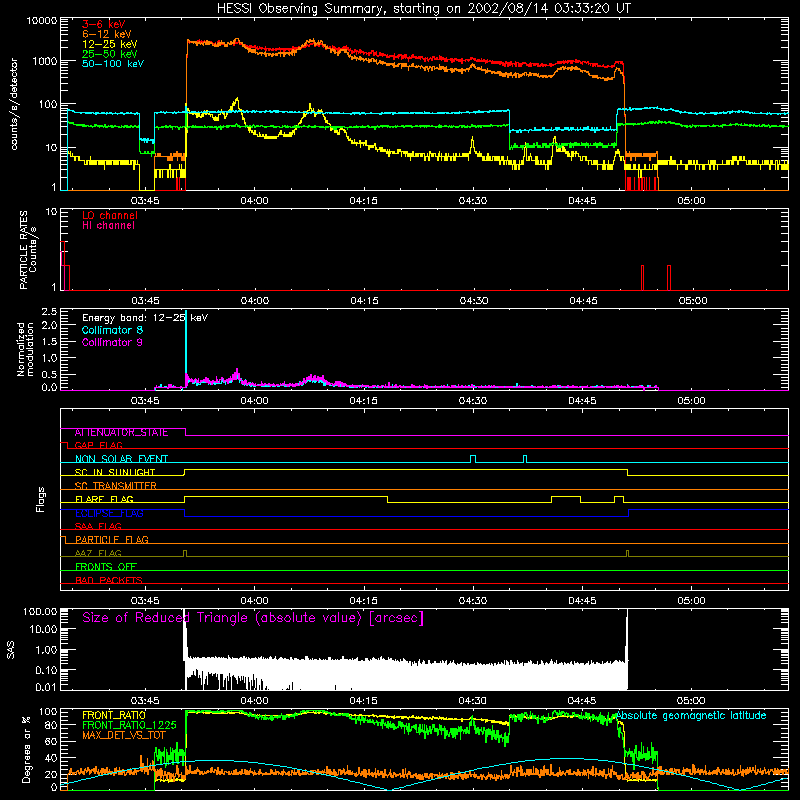Screen dimensions: 800x800
Task: Click the Normalized modulation axis label
Action: coord(25,349)
